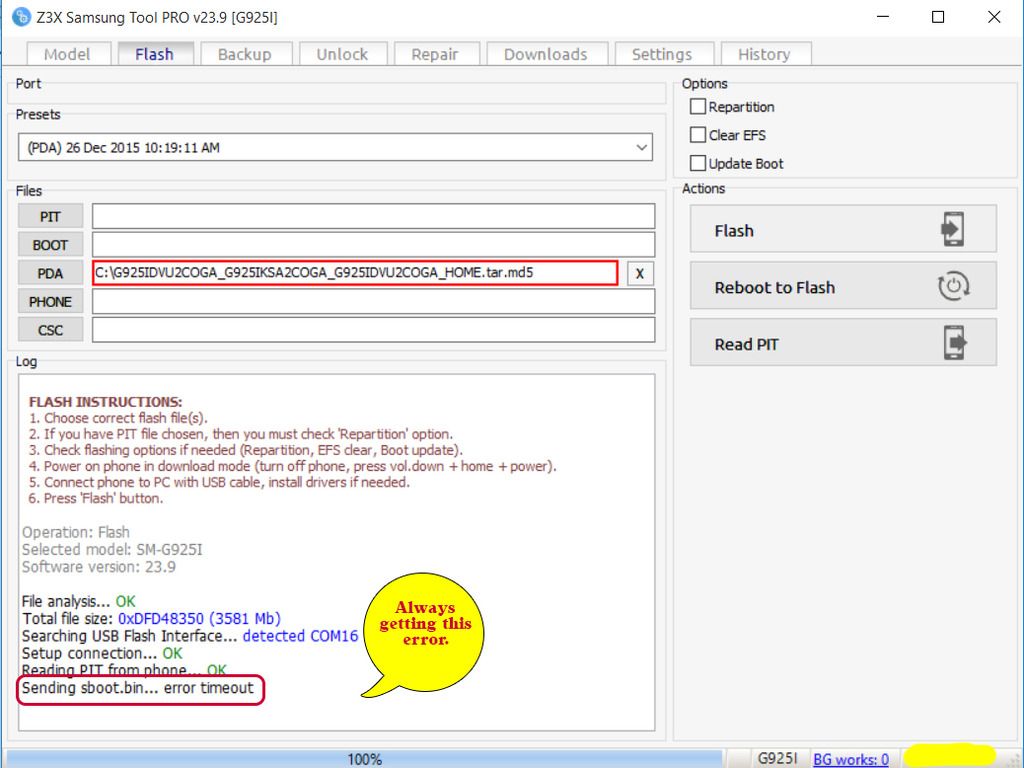Click the Z3X app logo icon
This screenshot has height=768, width=1024.
tap(21, 17)
